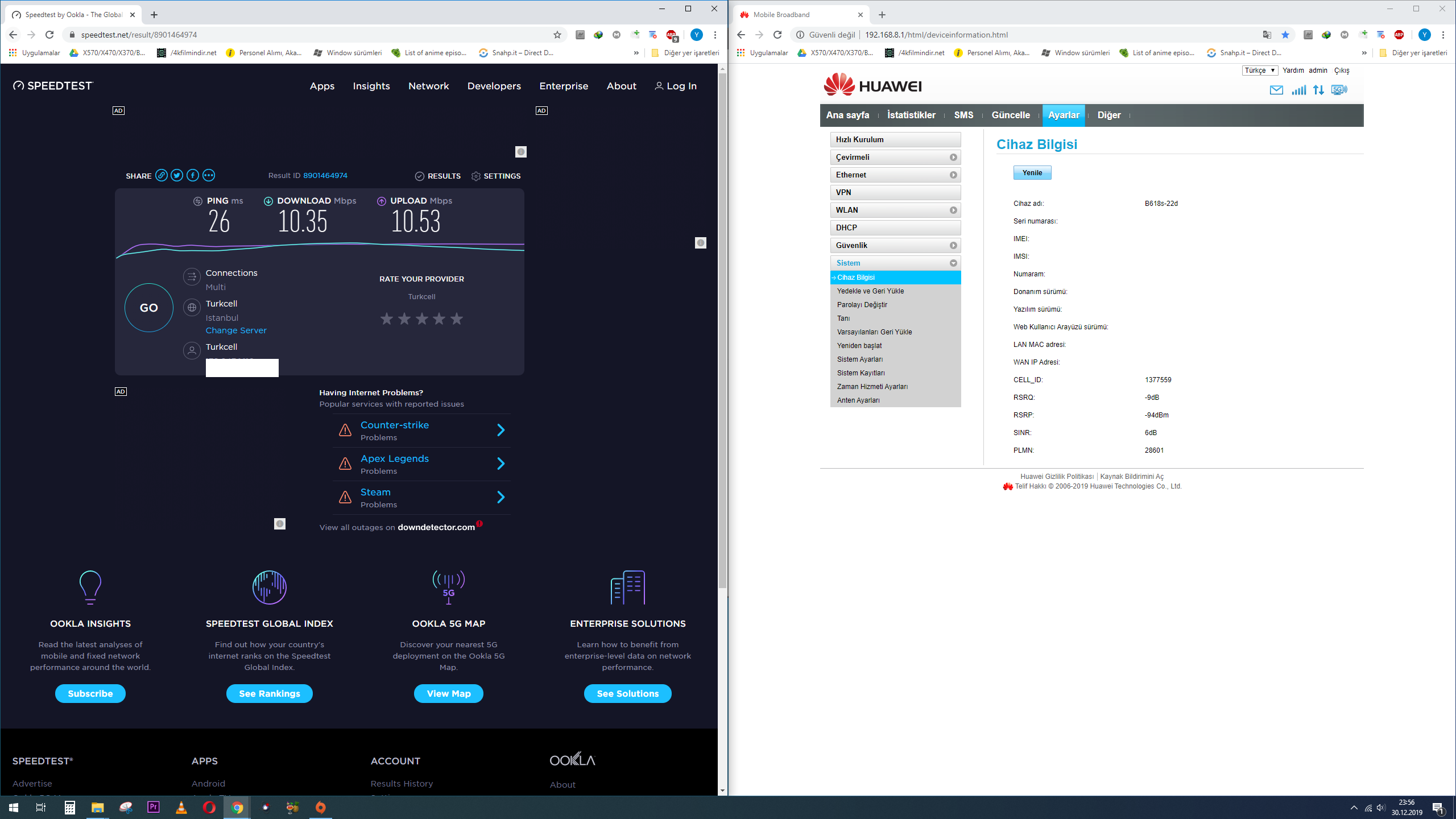This screenshot has width=1456, height=819.
Task: Click the Yenile refresh button
Action: coord(1032,173)
